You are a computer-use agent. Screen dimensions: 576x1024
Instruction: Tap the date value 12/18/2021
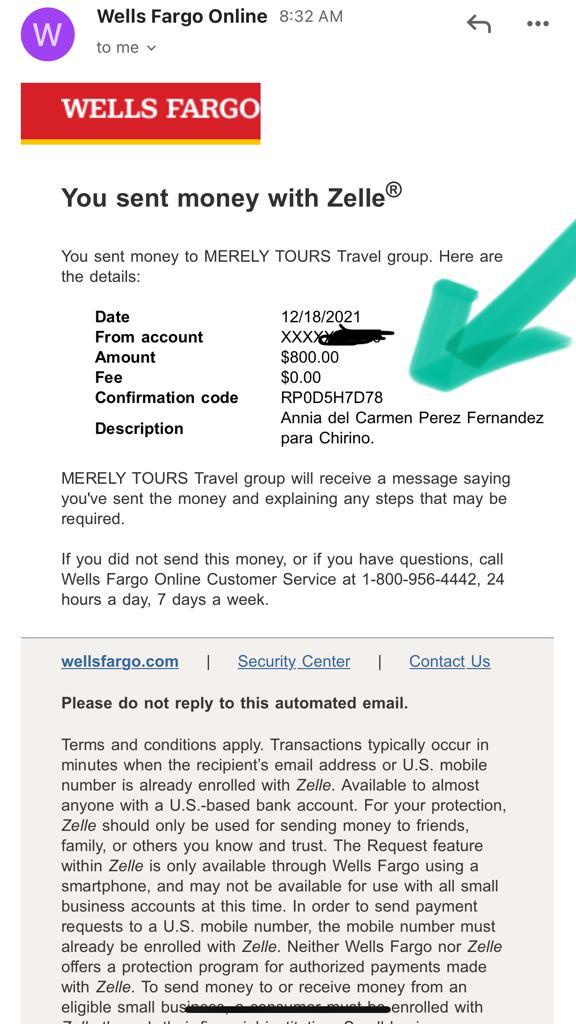(321, 317)
